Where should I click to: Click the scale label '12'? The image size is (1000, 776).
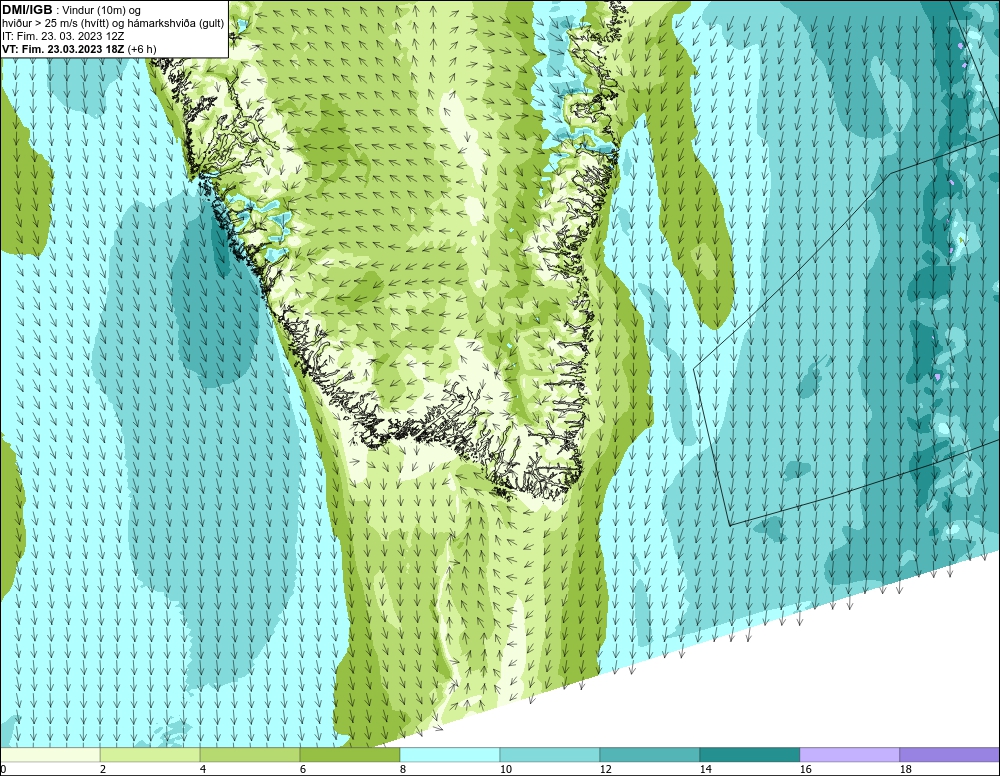[606, 769]
